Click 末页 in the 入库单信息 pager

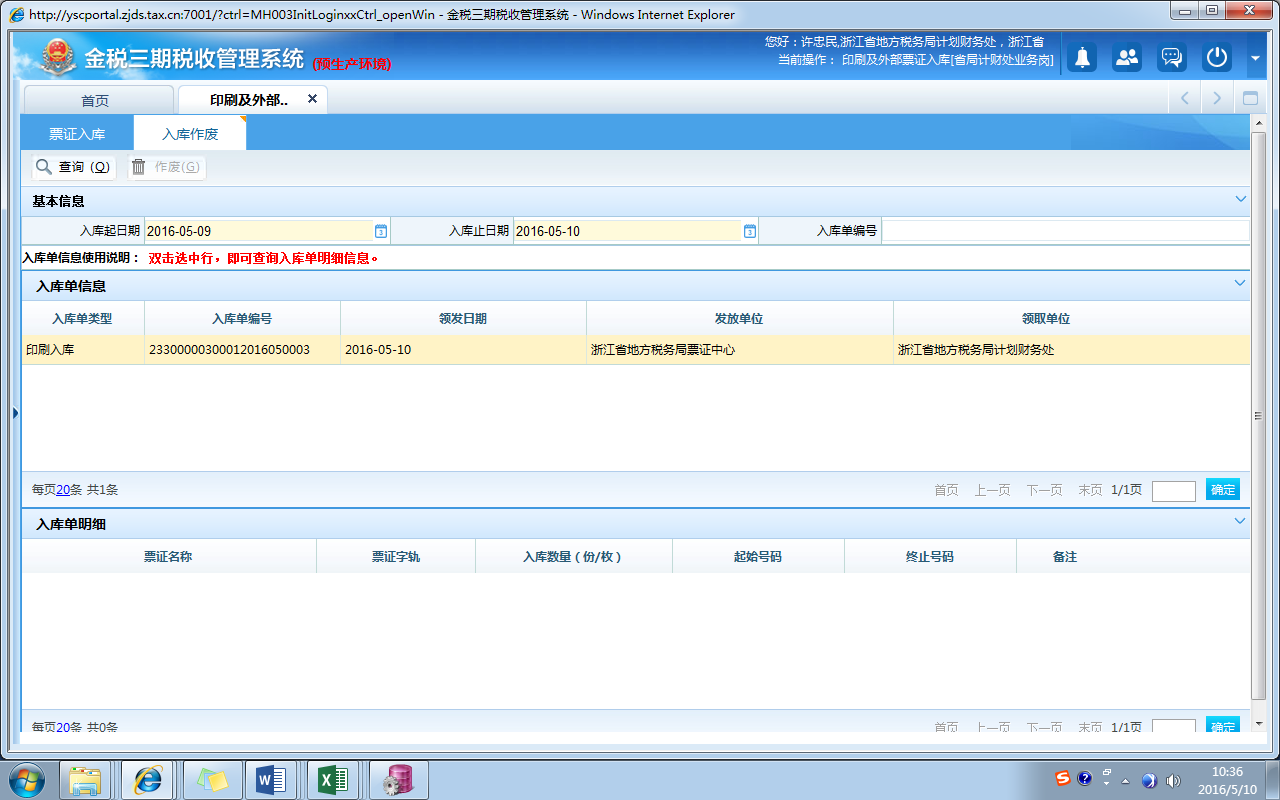(x=1090, y=490)
